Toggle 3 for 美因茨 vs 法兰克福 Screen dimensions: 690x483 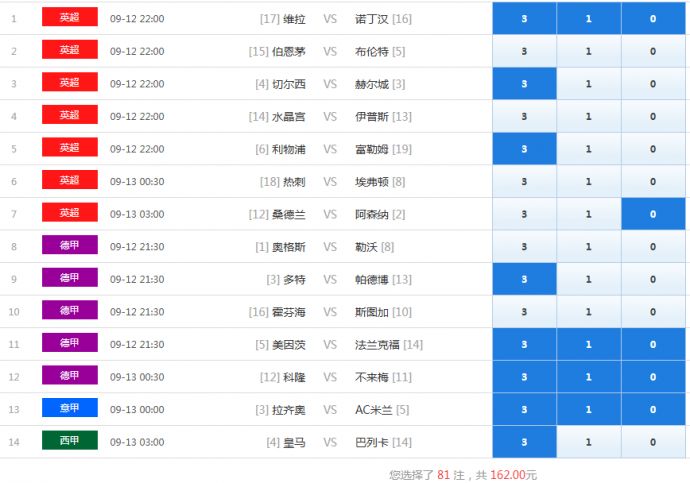(x=524, y=344)
